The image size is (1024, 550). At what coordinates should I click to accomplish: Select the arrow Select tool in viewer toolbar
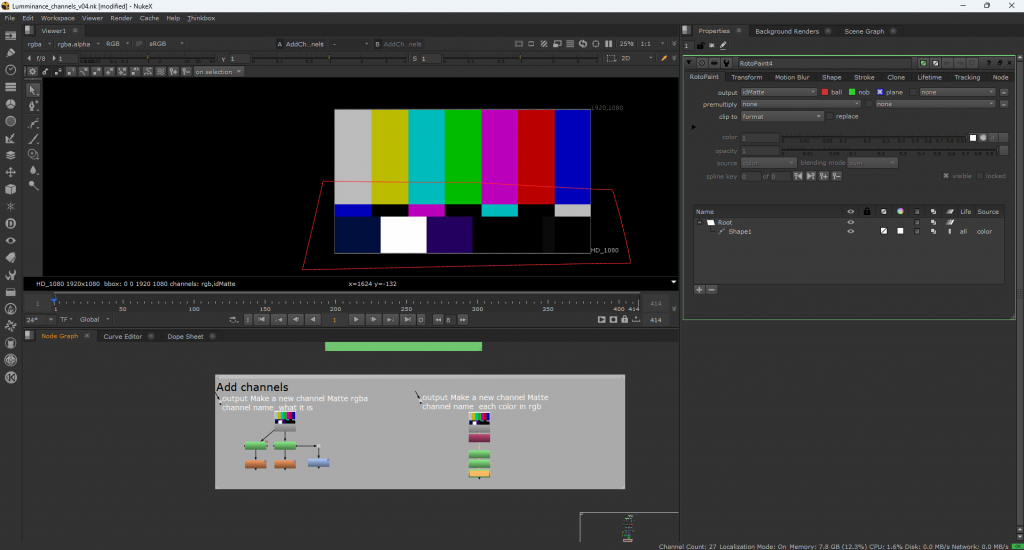[x=33, y=89]
